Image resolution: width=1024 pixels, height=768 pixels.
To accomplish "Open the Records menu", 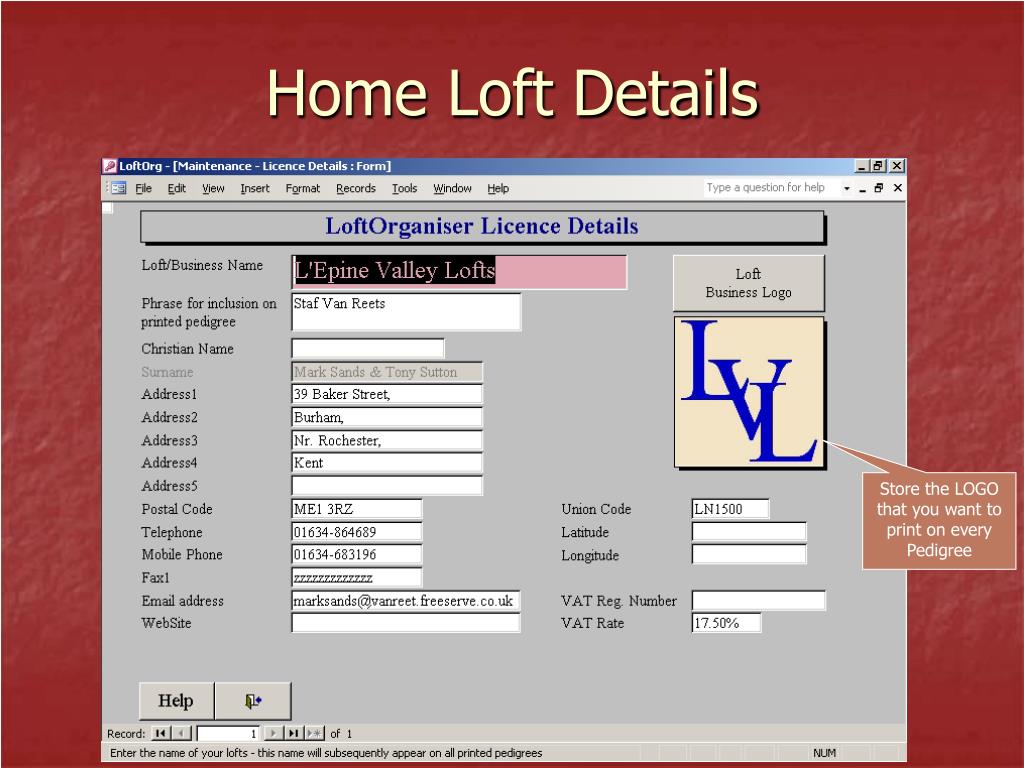I will pyautogui.click(x=356, y=188).
